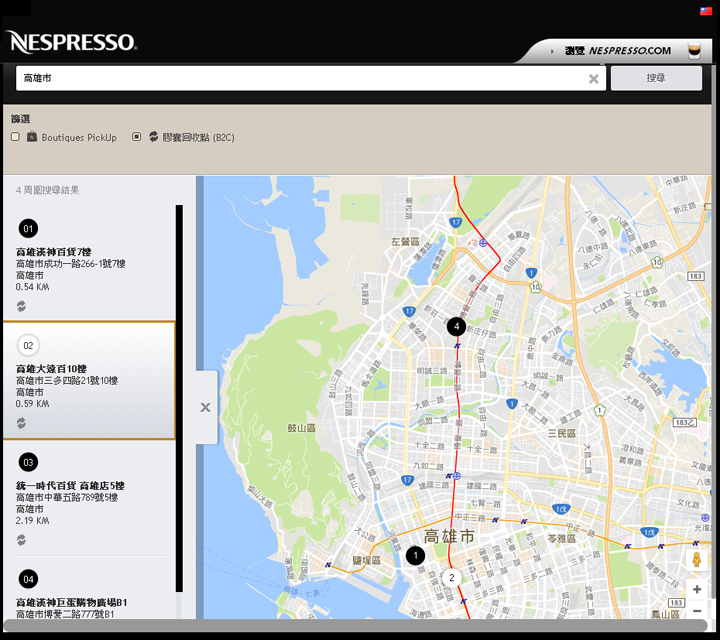
Task: Zoom in the map with plus button
Action: (697, 590)
